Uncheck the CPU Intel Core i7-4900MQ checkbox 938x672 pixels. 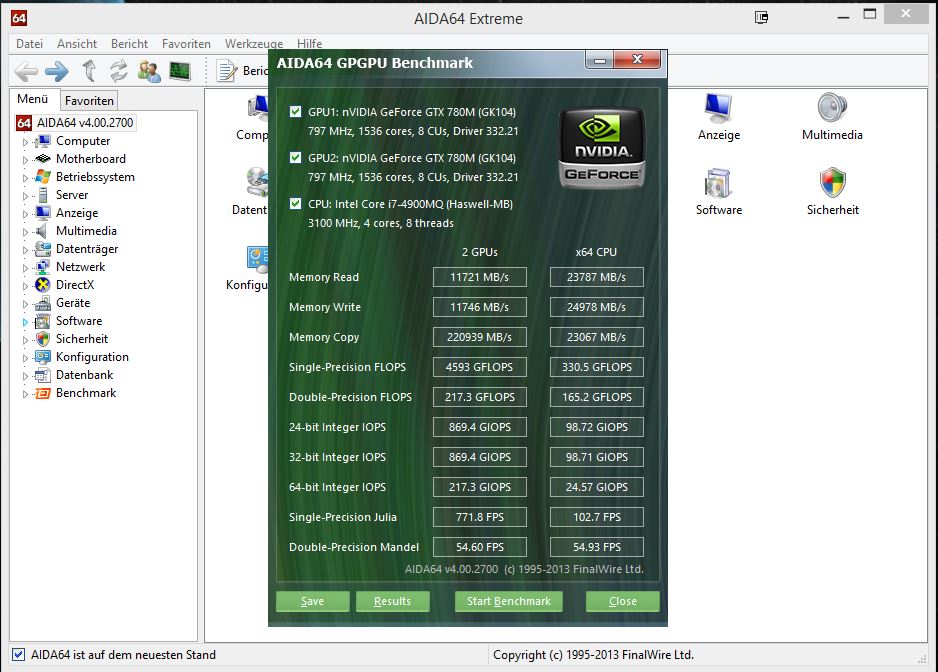point(296,203)
